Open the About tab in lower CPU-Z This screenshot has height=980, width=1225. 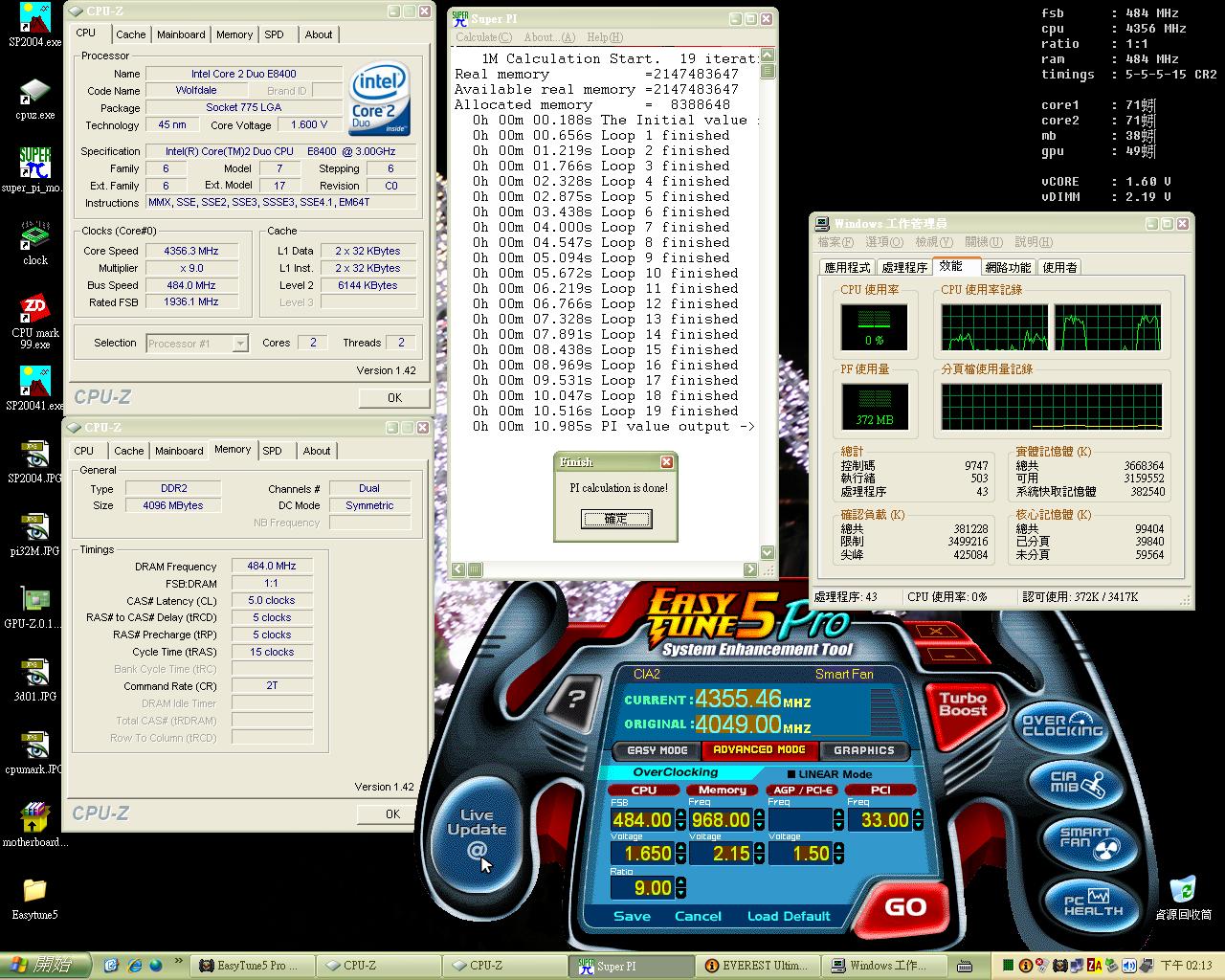tap(317, 451)
